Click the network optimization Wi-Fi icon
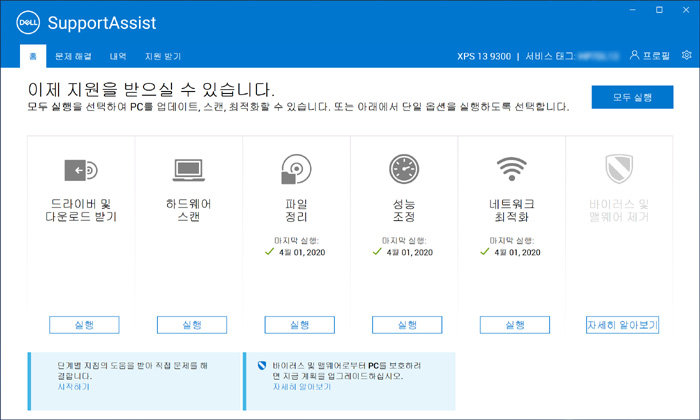This screenshot has height=420, width=700. pyautogui.click(x=512, y=169)
